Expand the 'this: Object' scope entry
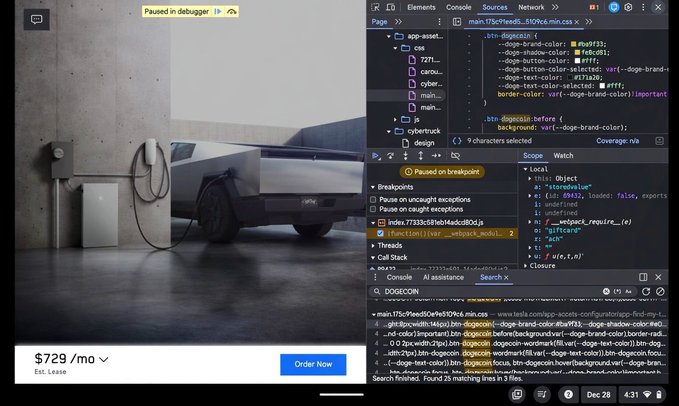Image resolution: width=679 pixels, height=406 pixels. pos(530,178)
